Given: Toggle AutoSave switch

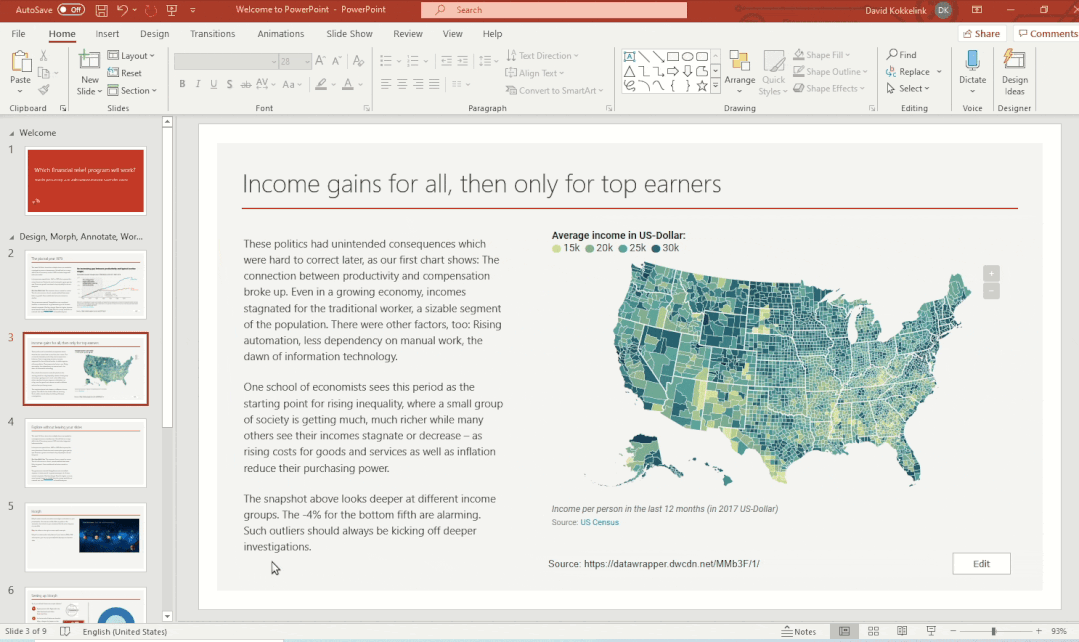Looking at the screenshot, I should (71, 10).
